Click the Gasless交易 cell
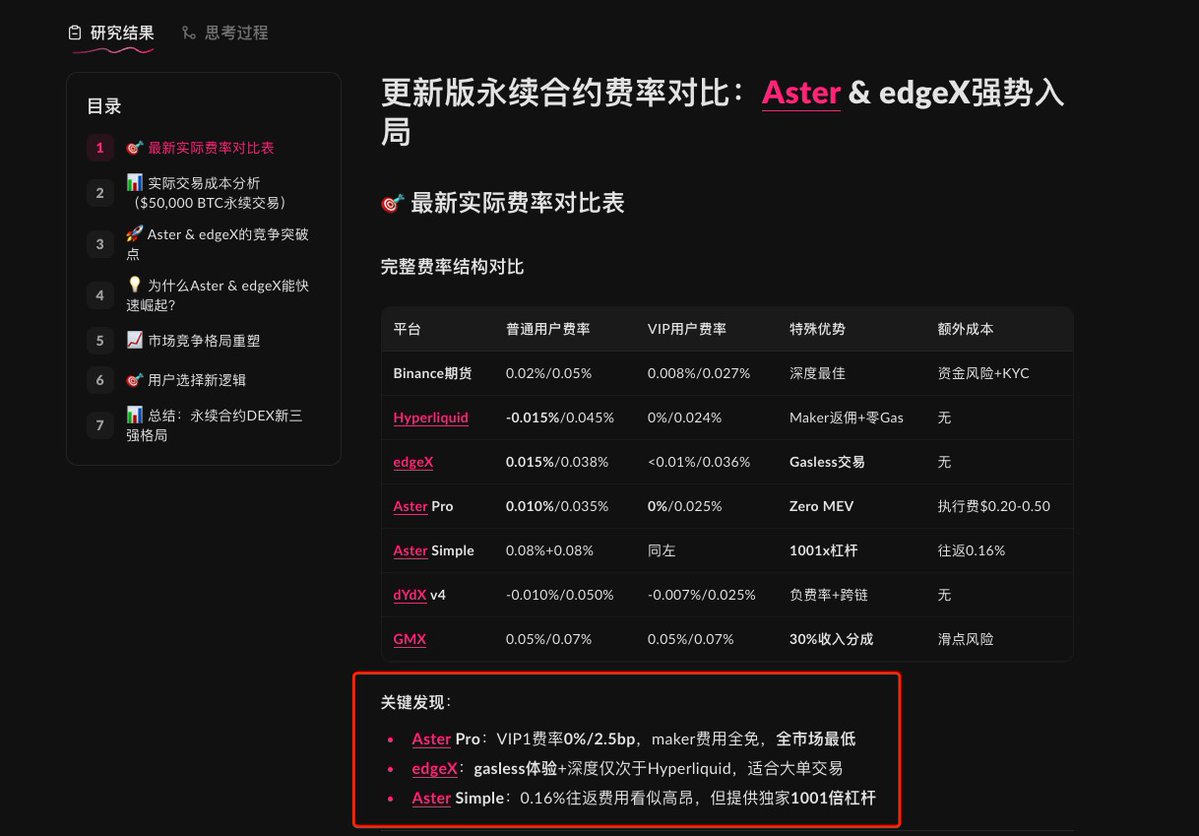This screenshot has width=1199, height=836. [x=827, y=462]
